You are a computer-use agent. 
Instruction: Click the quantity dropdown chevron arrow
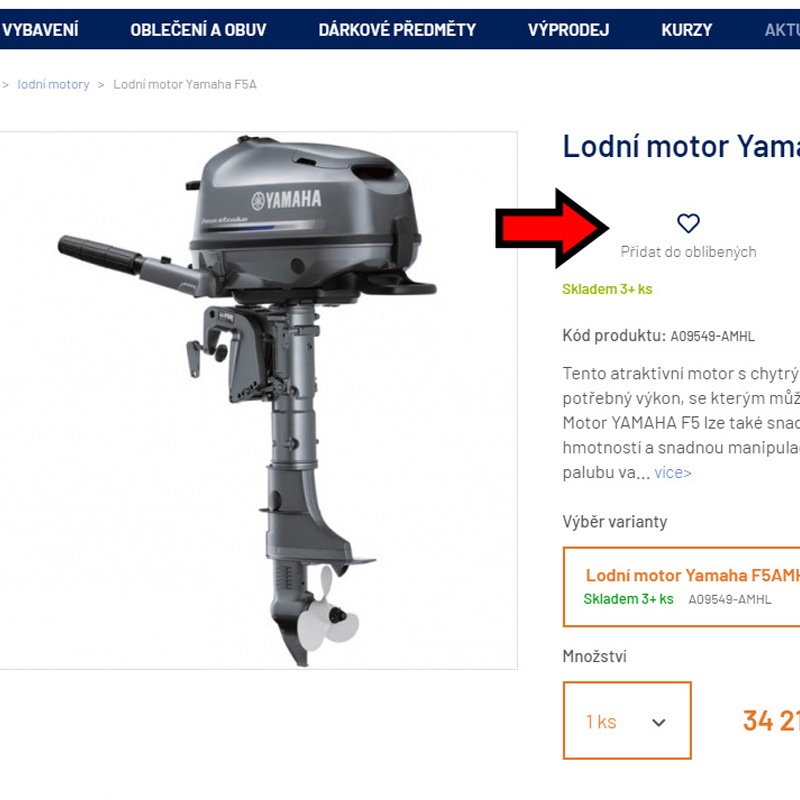pos(659,722)
